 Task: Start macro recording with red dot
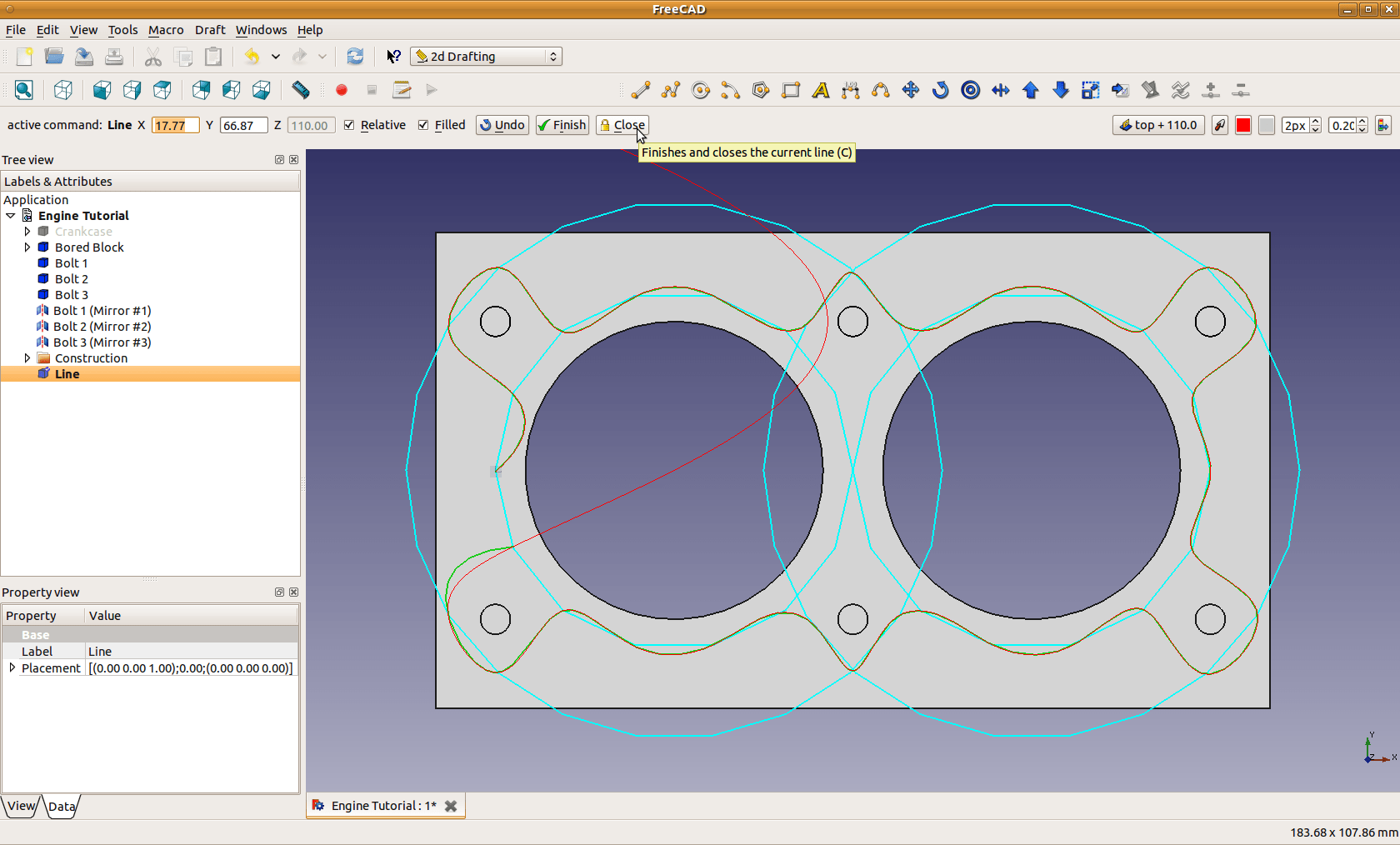[x=342, y=90]
